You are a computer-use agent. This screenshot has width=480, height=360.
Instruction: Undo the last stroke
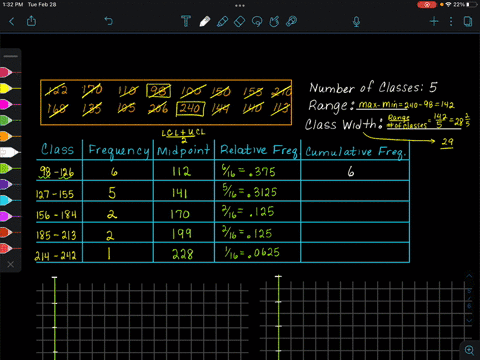click(109, 21)
